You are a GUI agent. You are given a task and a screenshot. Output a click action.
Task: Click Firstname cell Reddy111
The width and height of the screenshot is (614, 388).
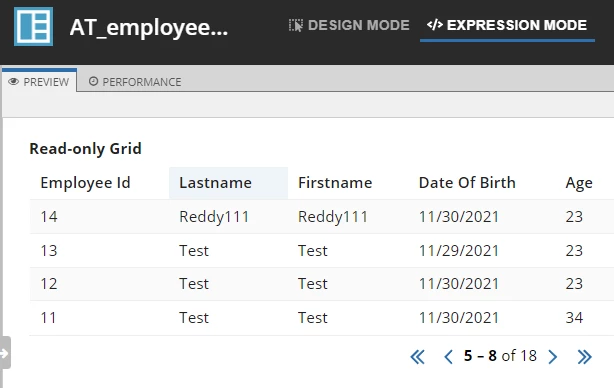333,217
